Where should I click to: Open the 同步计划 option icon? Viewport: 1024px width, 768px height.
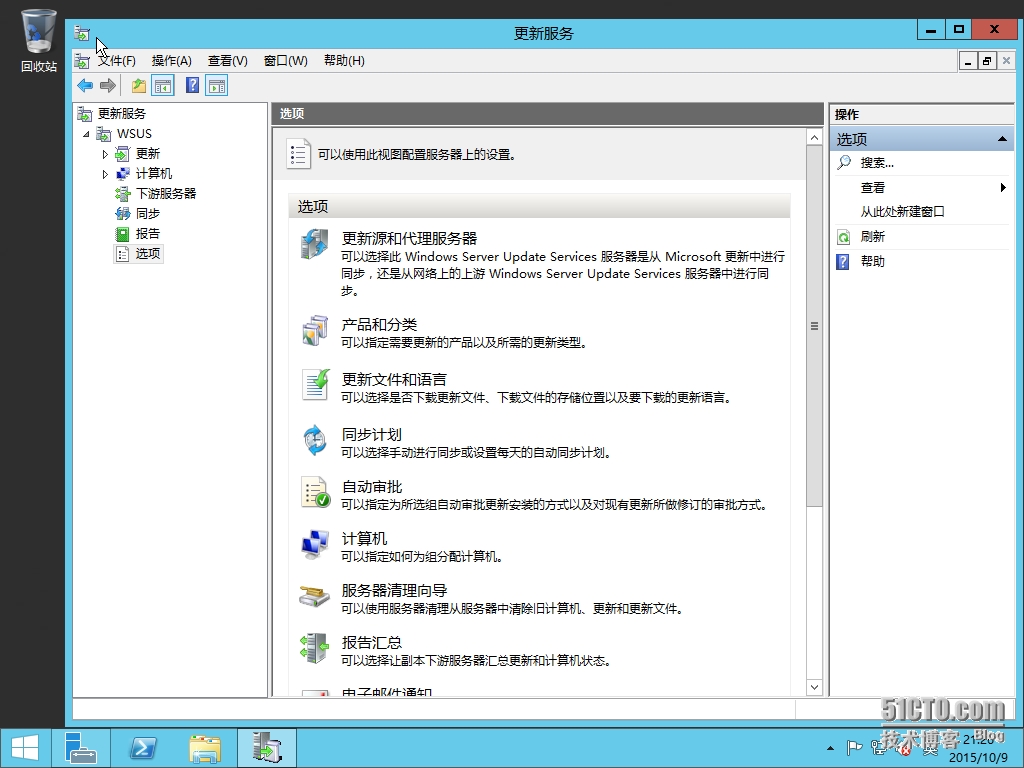(315, 440)
